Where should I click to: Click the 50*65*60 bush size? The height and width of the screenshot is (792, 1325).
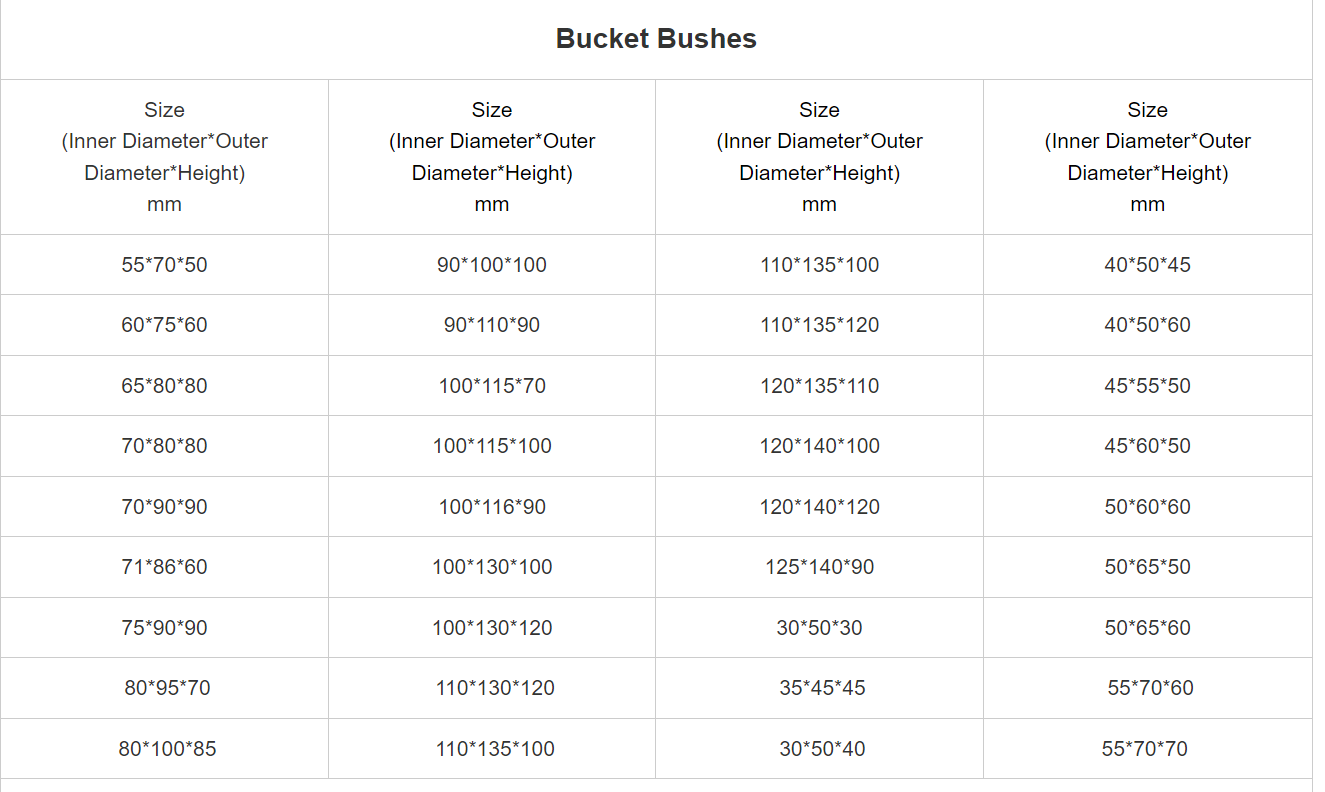tap(1147, 628)
